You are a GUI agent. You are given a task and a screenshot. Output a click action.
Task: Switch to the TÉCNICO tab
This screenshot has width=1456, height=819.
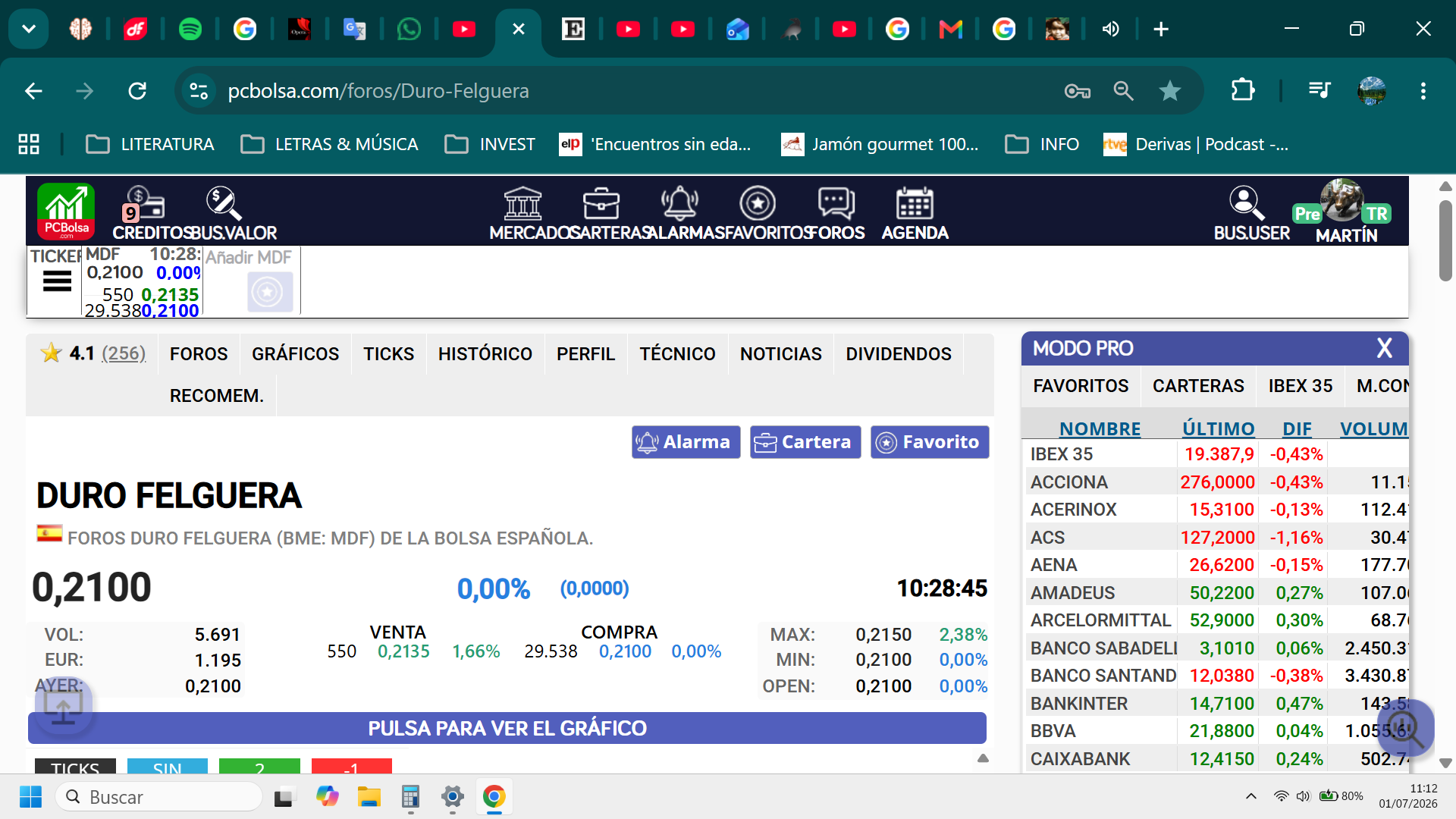[x=677, y=354]
